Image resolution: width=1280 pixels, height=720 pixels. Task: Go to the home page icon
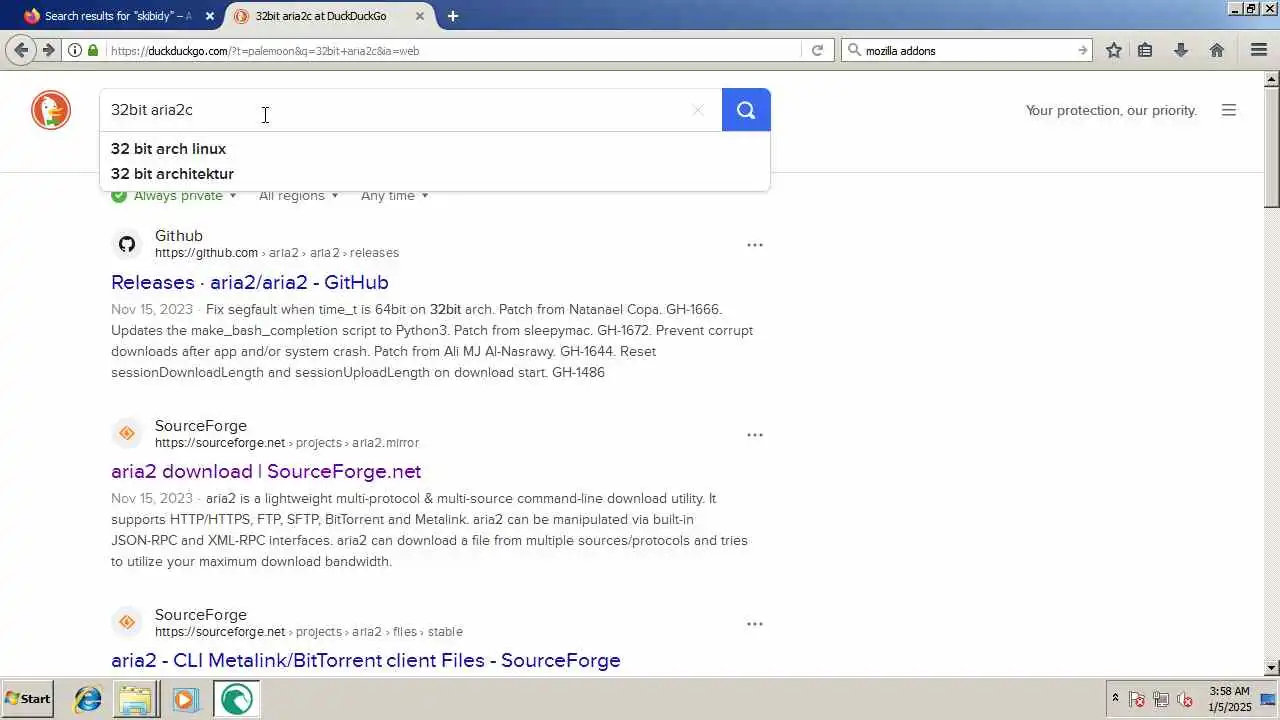1217,50
